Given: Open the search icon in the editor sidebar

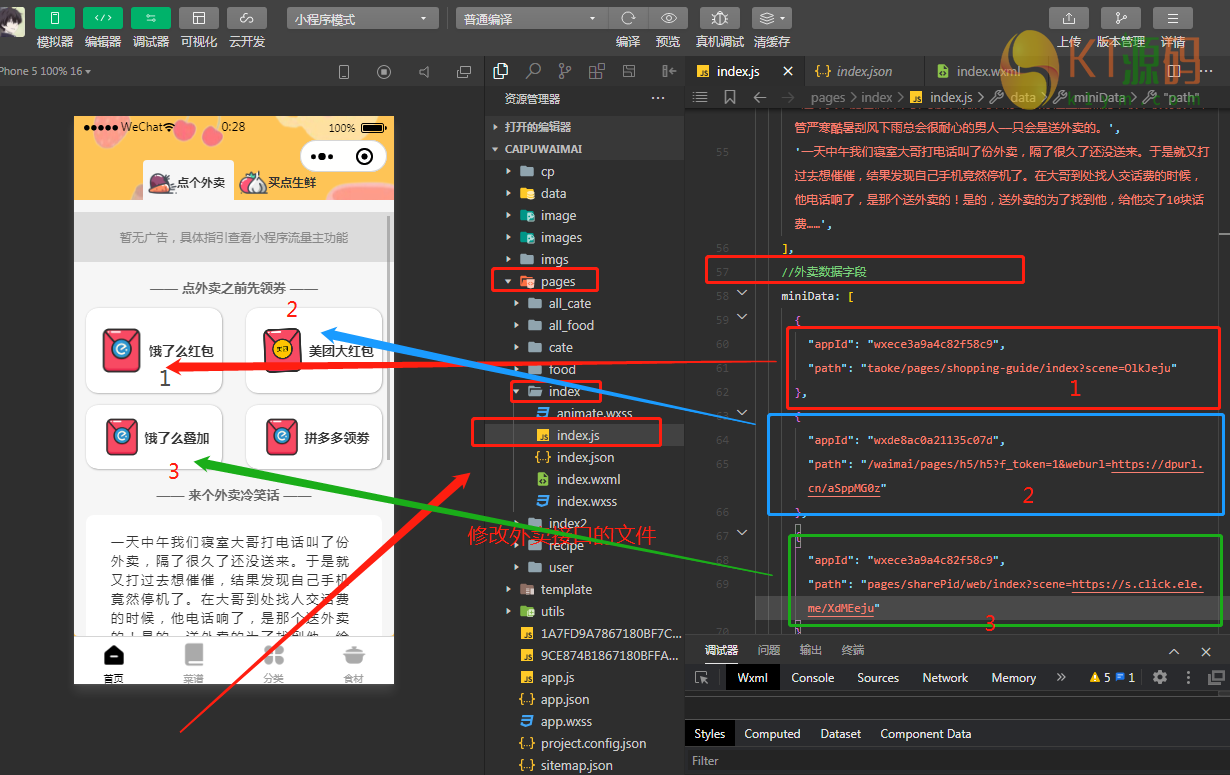Looking at the screenshot, I should (x=533, y=71).
